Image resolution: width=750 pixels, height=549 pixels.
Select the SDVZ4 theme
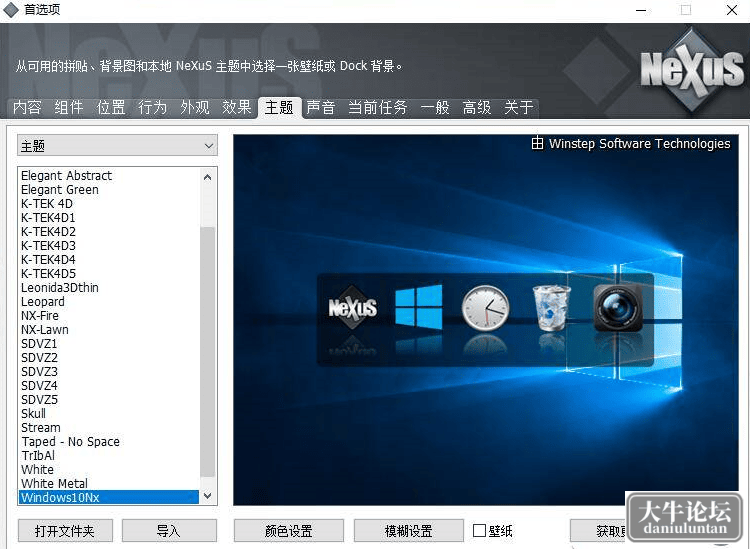click(109, 385)
